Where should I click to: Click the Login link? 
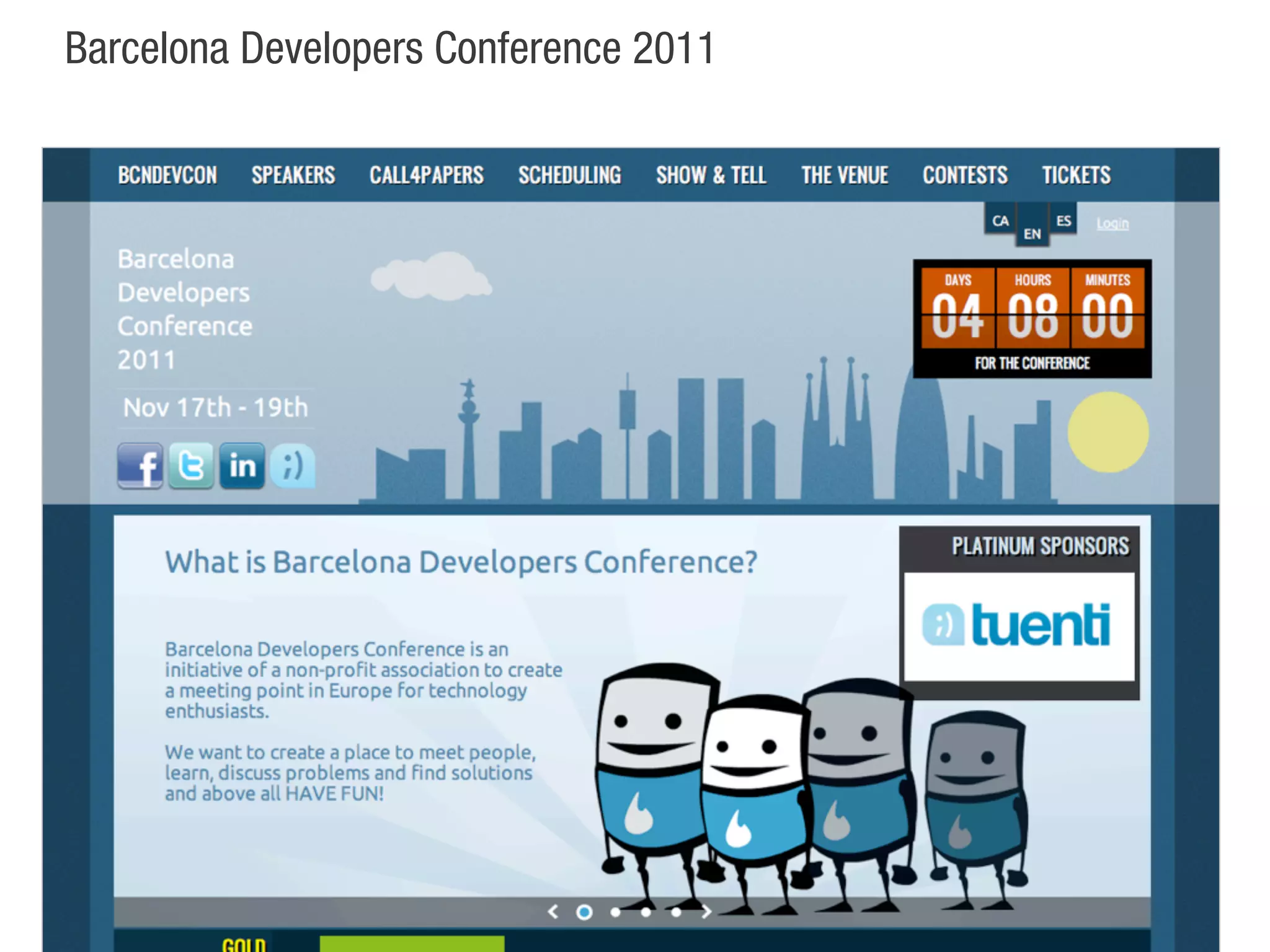coord(1112,223)
